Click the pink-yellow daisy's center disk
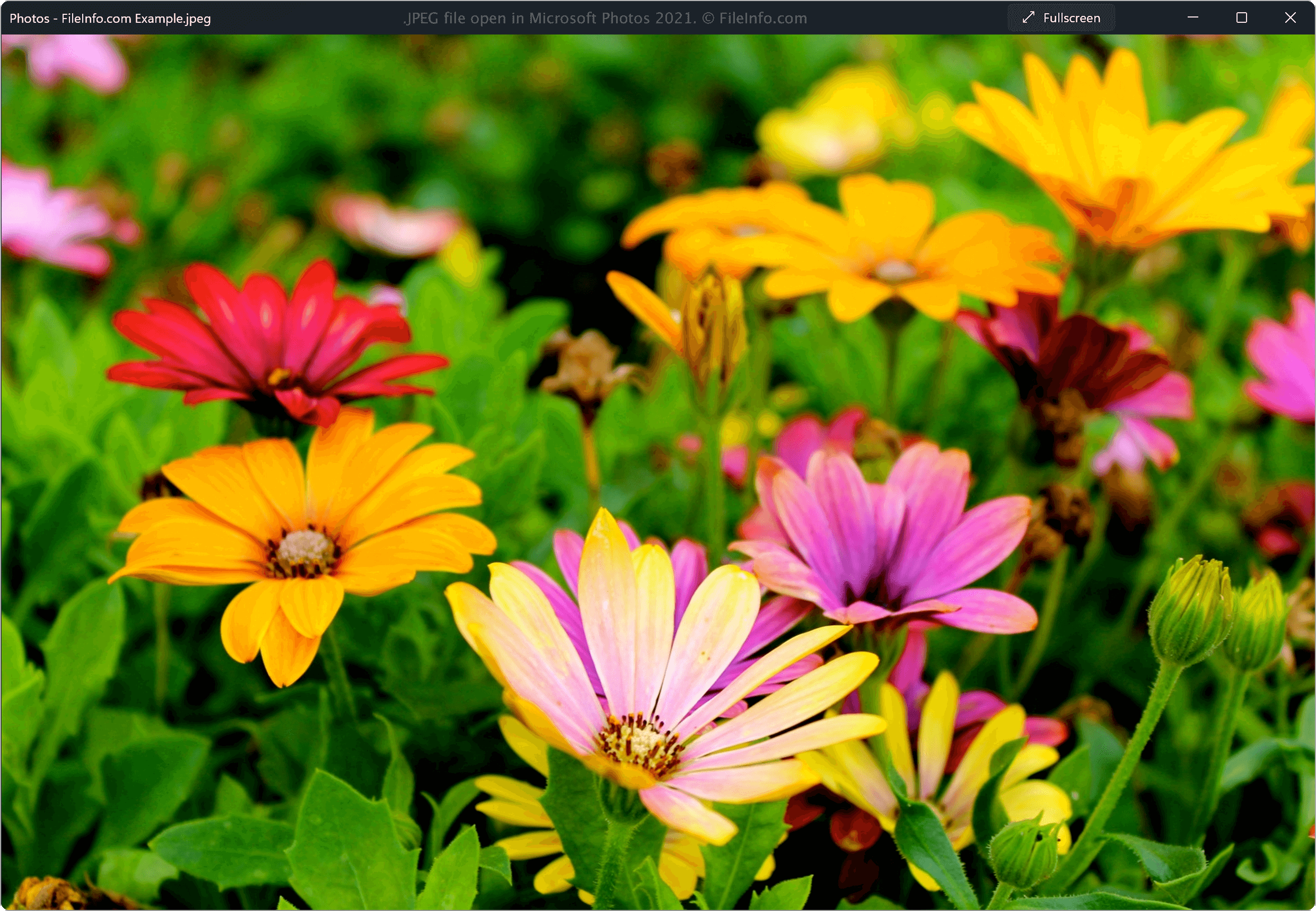Viewport: 1316px width, 911px height. tap(641, 743)
